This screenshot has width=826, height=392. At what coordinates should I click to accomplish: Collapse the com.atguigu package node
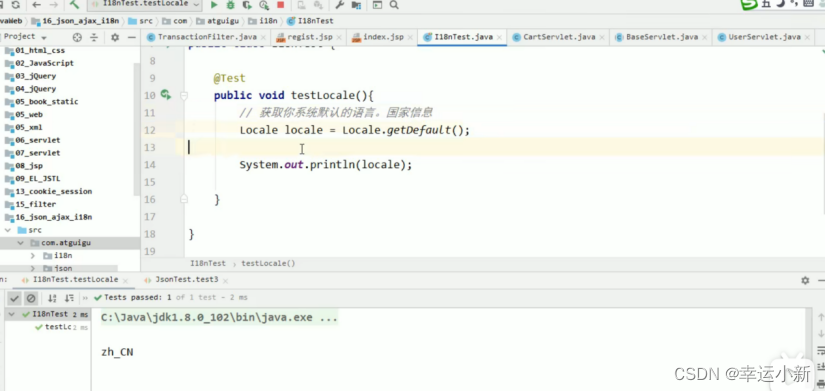point(21,243)
